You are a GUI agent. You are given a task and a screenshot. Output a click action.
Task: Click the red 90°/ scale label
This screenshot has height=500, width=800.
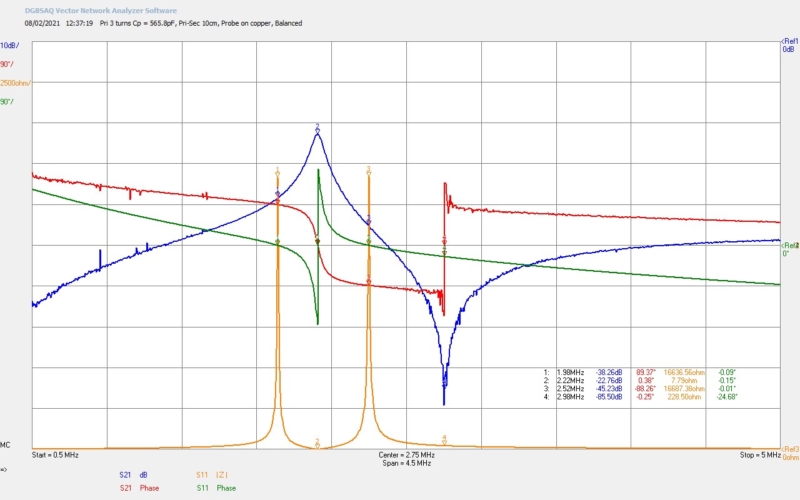click(x=7, y=64)
